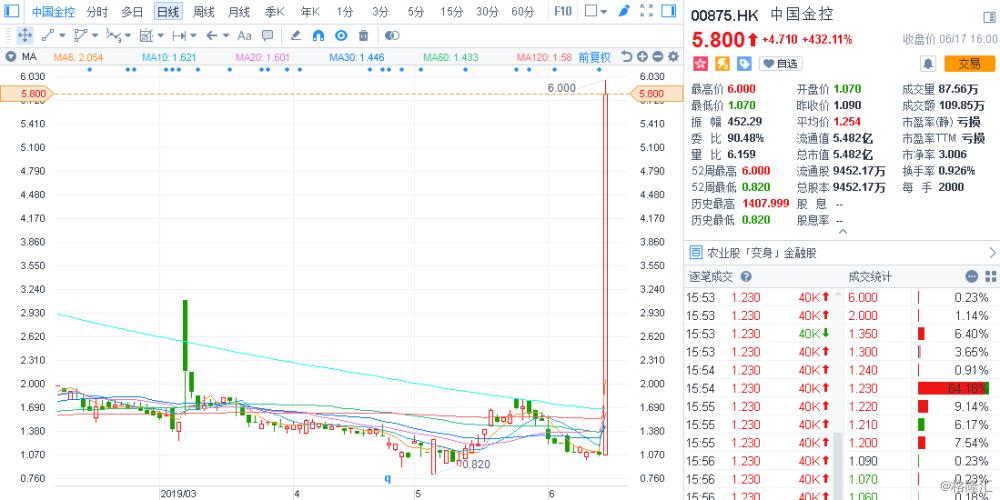The width and height of the screenshot is (1000, 500).
Task: Select the eraser drawing tool
Action: coord(295,36)
